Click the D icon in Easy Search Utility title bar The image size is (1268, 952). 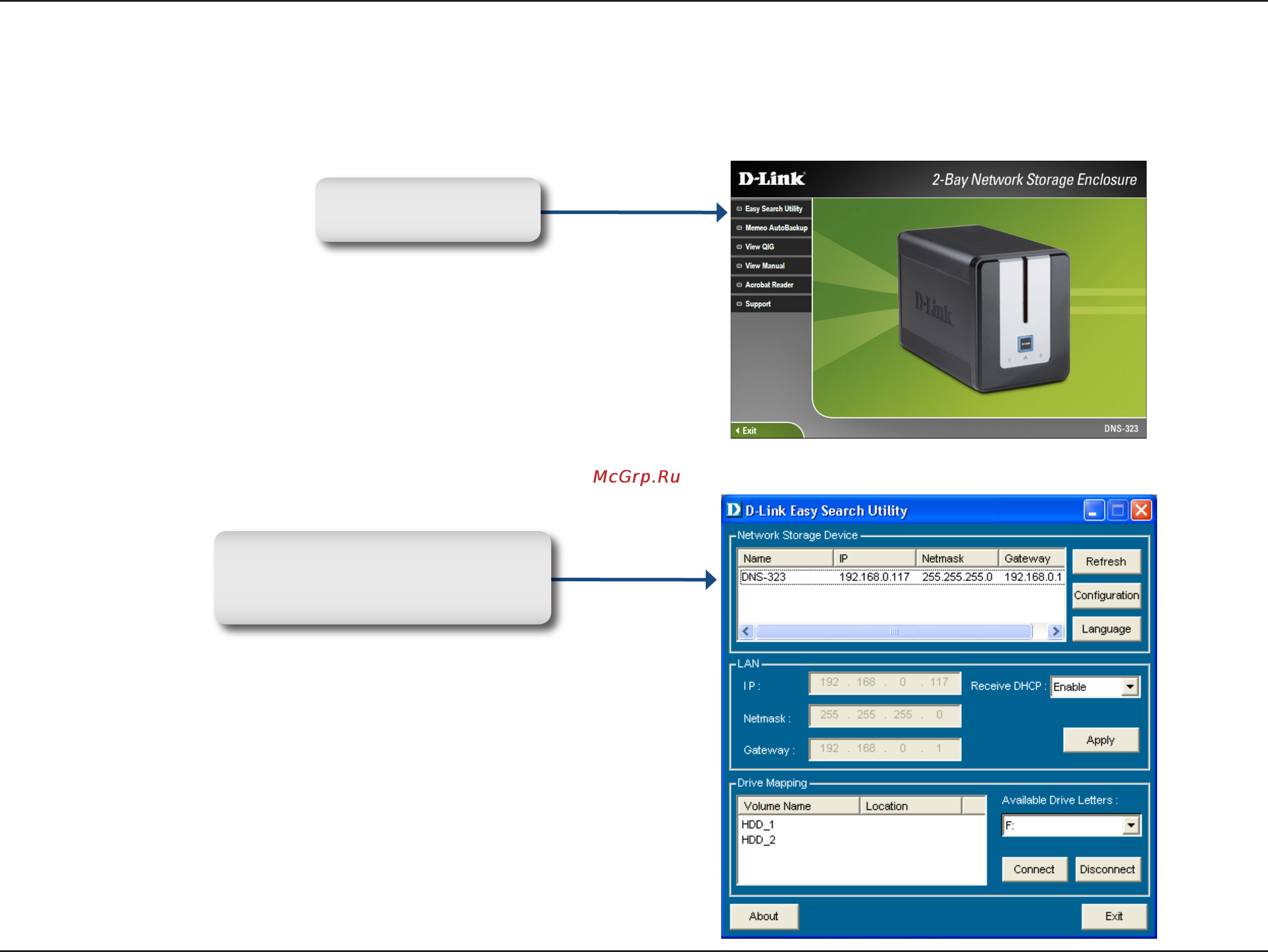tap(734, 509)
